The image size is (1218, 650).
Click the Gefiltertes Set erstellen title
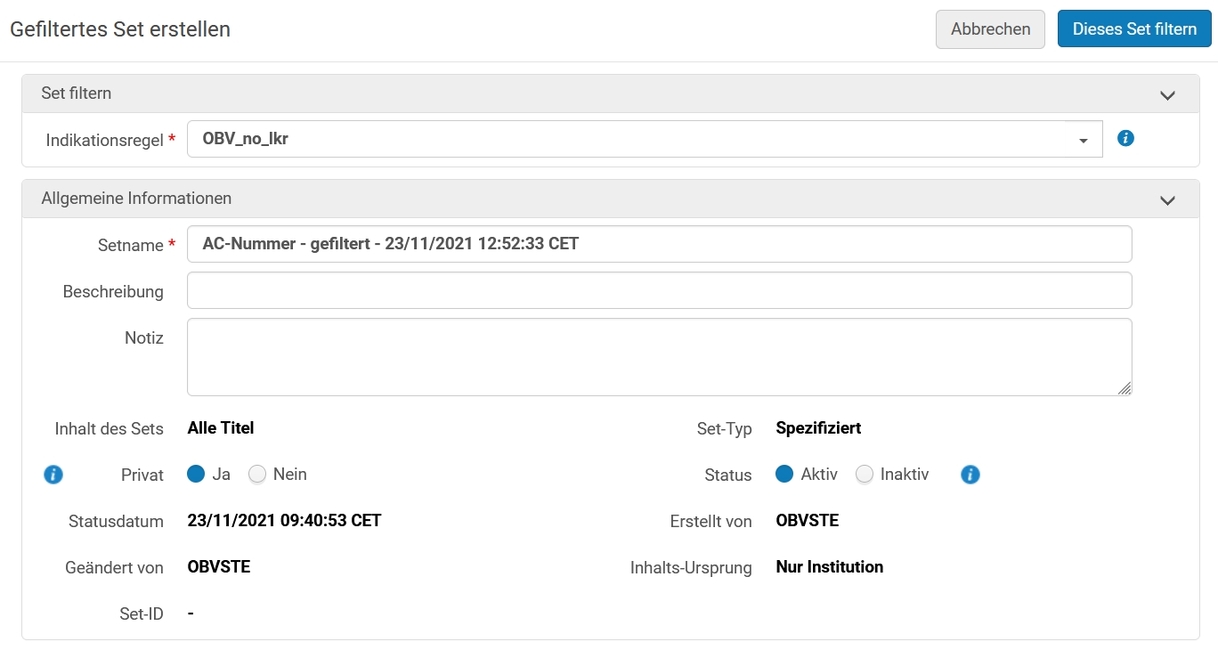pyautogui.click(x=120, y=30)
